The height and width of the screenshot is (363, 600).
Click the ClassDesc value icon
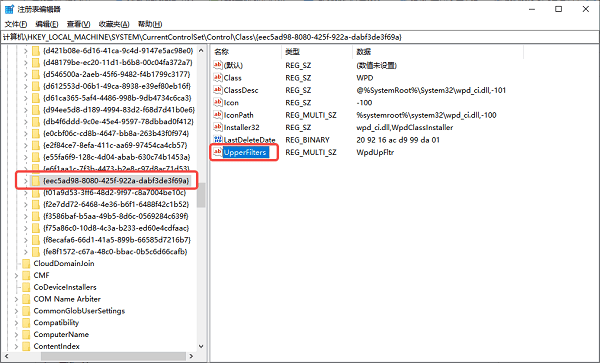[218, 90]
